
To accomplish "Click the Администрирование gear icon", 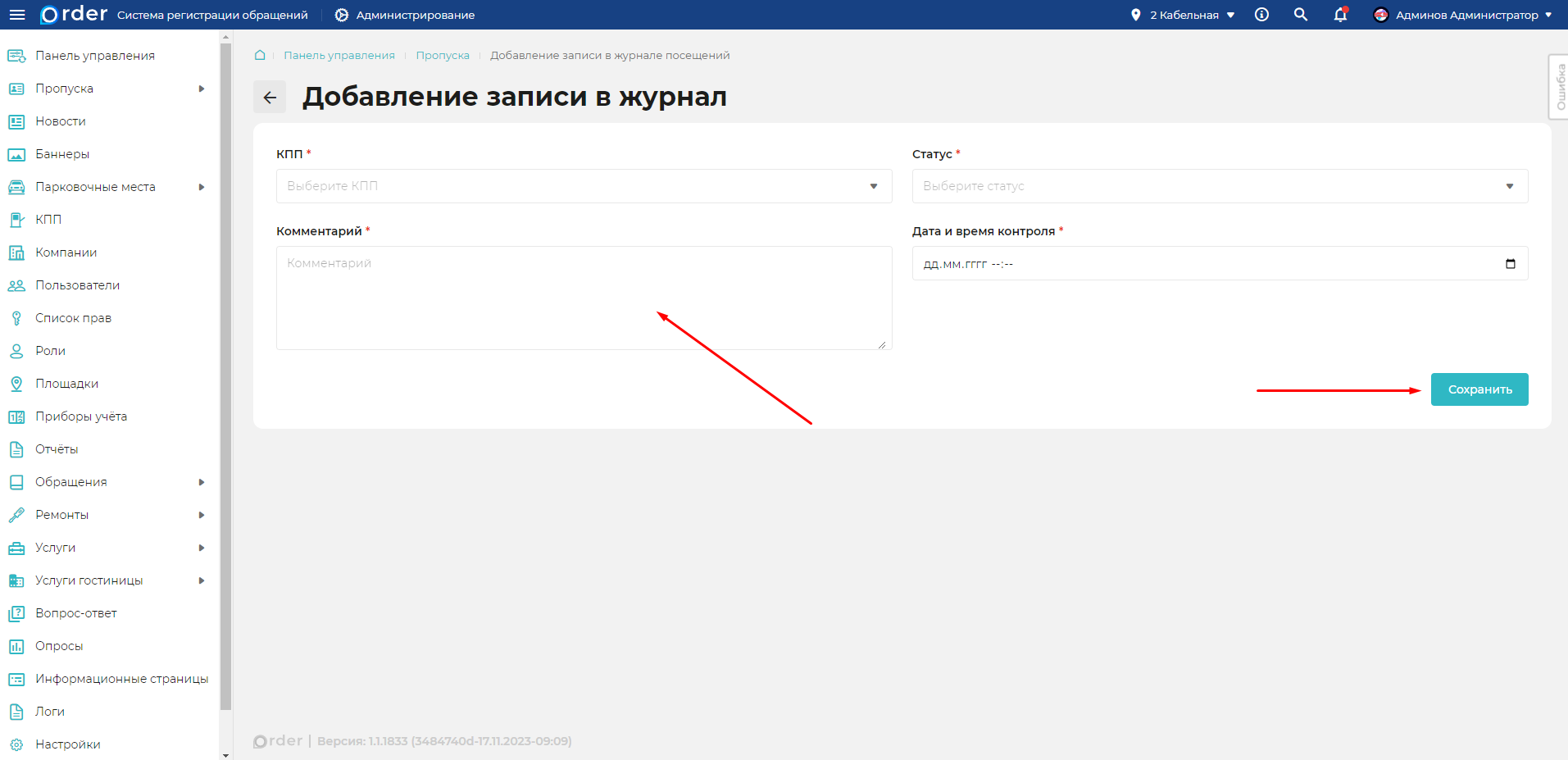I will coord(342,15).
